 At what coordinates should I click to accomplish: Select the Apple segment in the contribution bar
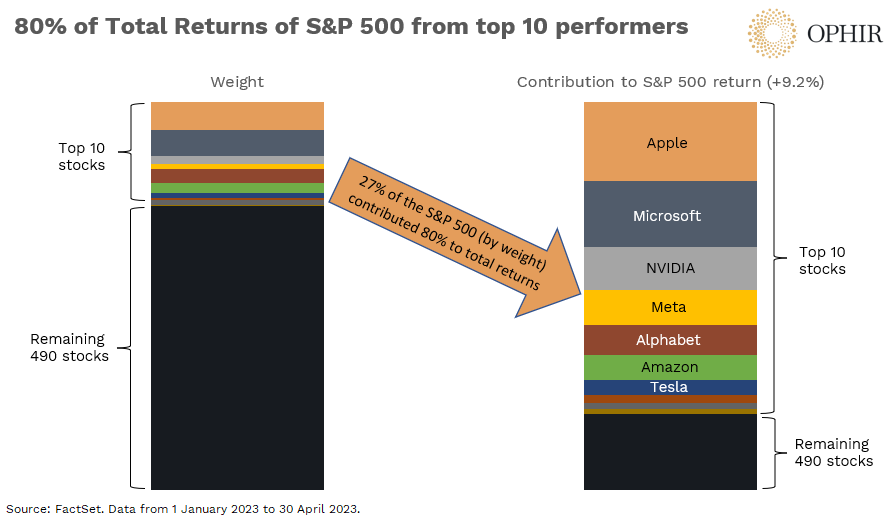[667, 142]
